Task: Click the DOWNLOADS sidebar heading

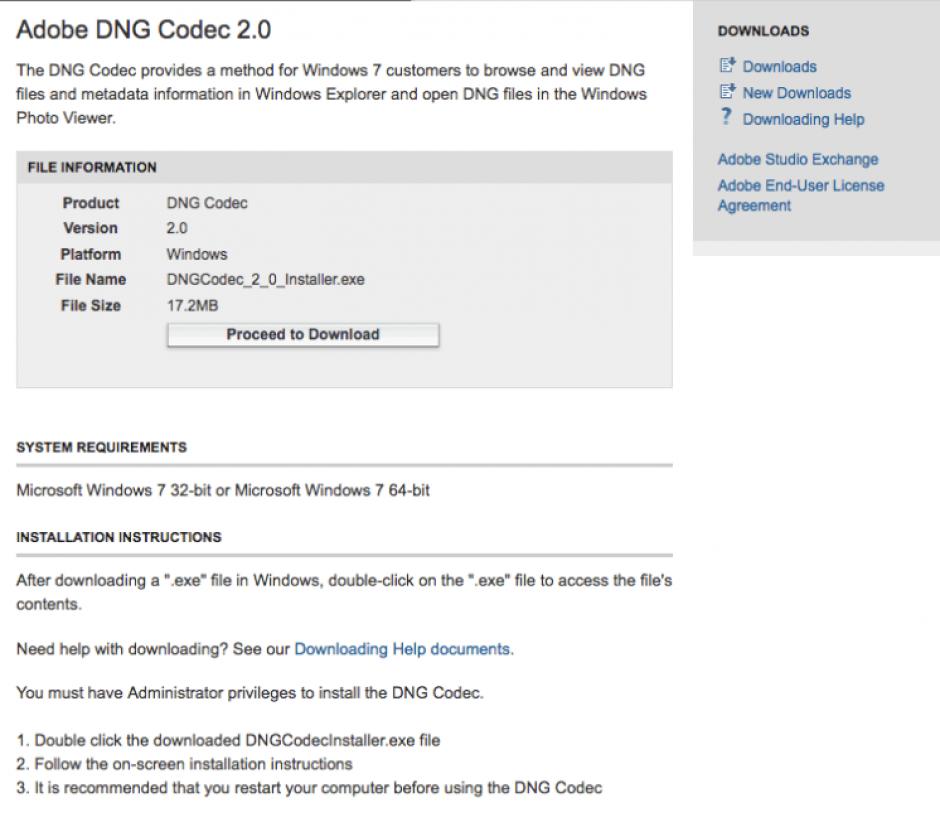Action: (x=763, y=31)
